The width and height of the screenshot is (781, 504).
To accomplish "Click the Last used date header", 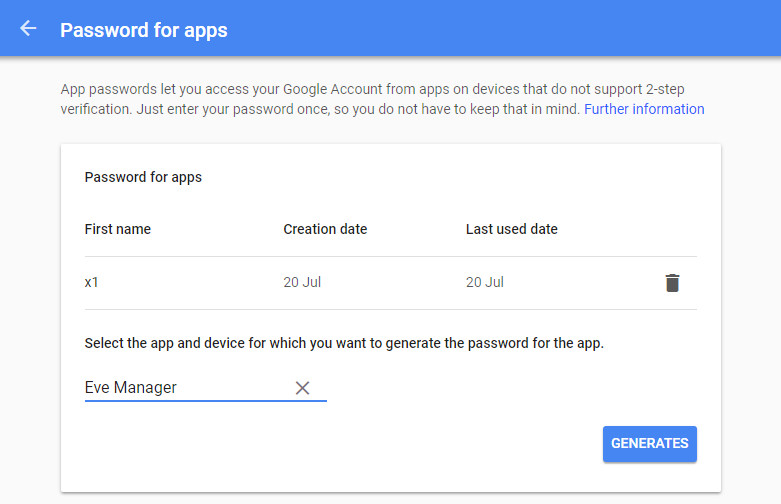I will click(512, 229).
